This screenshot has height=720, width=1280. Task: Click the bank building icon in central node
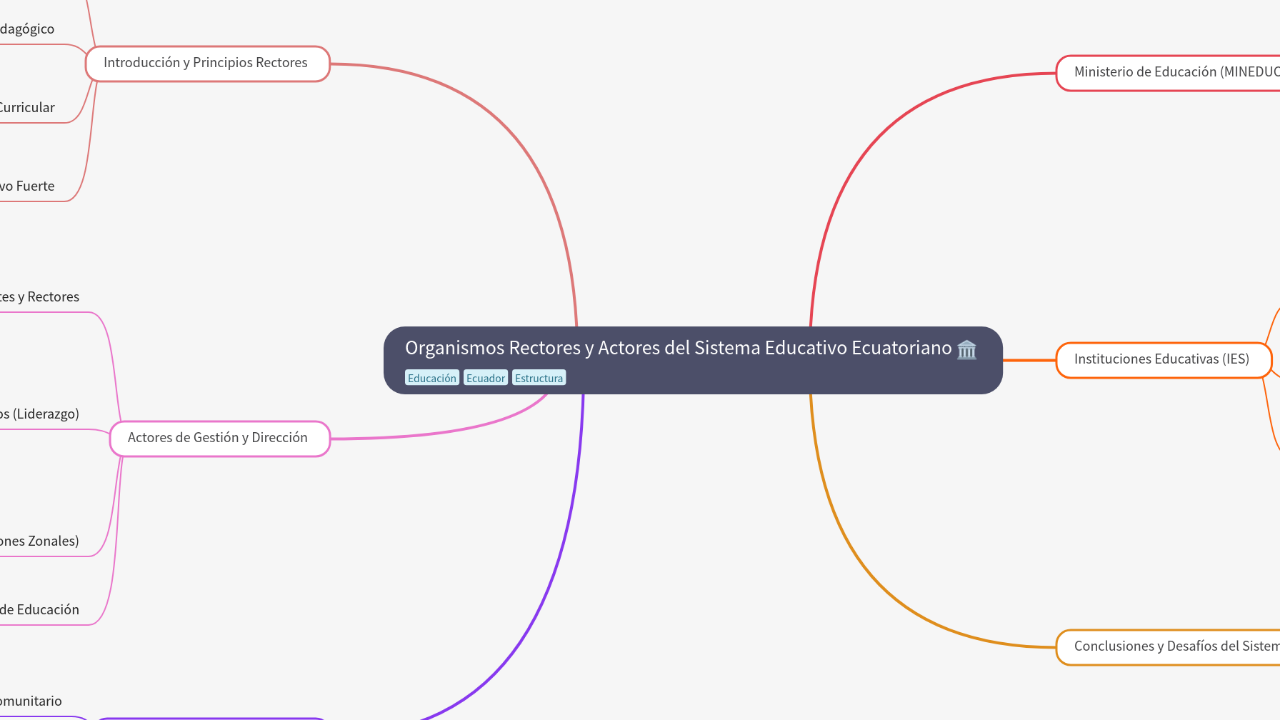(x=967, y=349)
